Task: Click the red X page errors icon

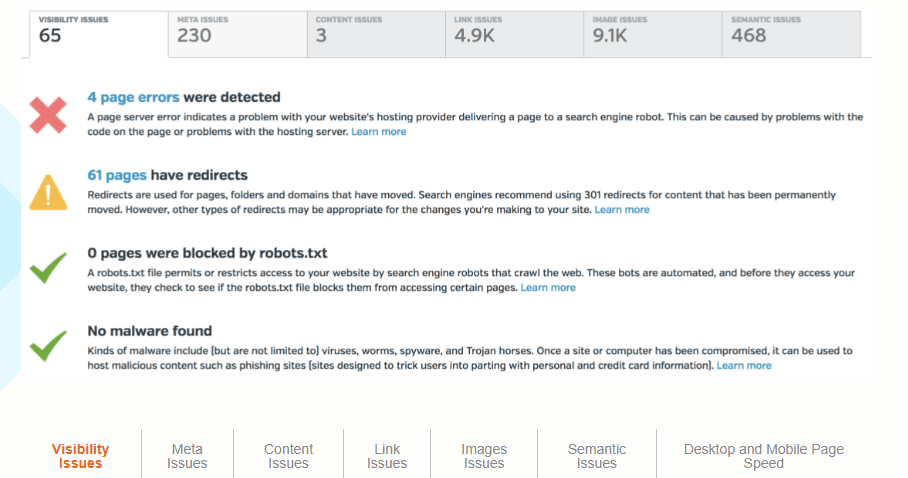Action: coord(48,115)
